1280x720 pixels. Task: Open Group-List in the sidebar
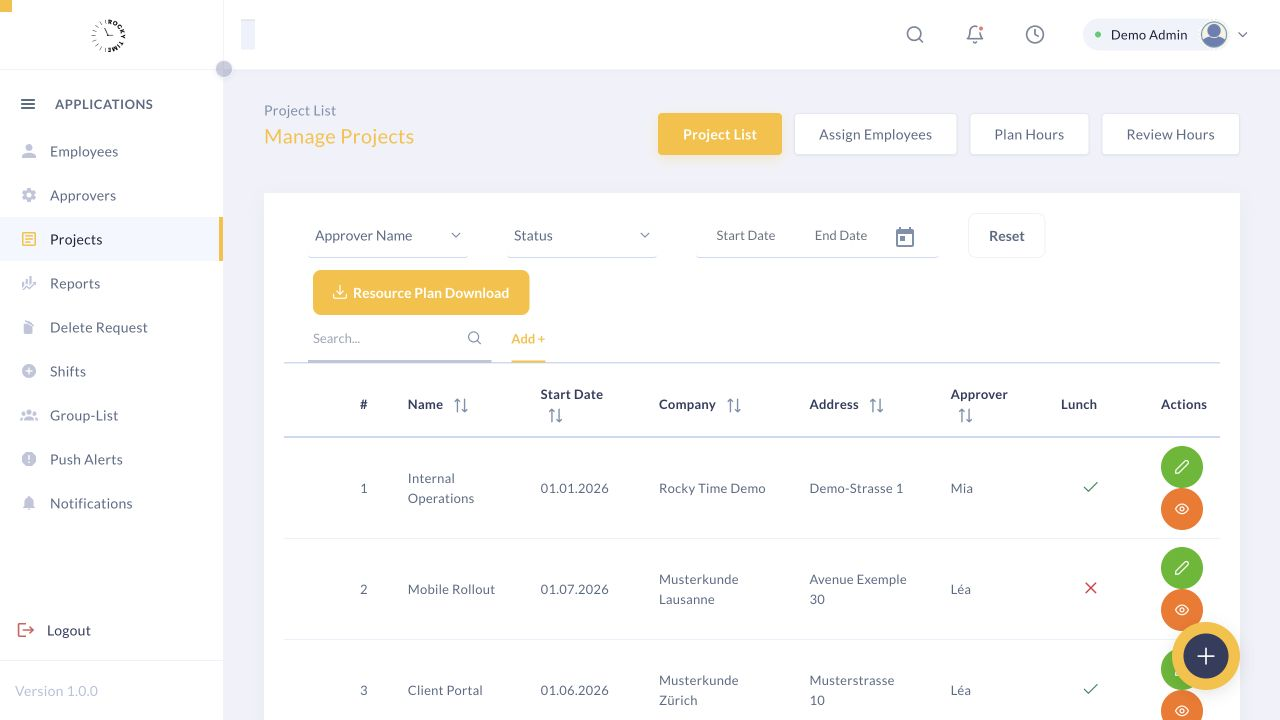(111, 415)
